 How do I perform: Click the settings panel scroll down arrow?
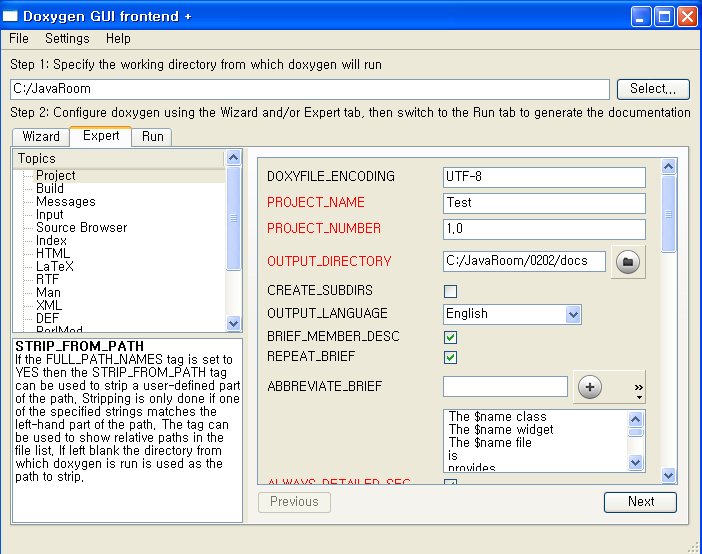[x=668, y=475]
